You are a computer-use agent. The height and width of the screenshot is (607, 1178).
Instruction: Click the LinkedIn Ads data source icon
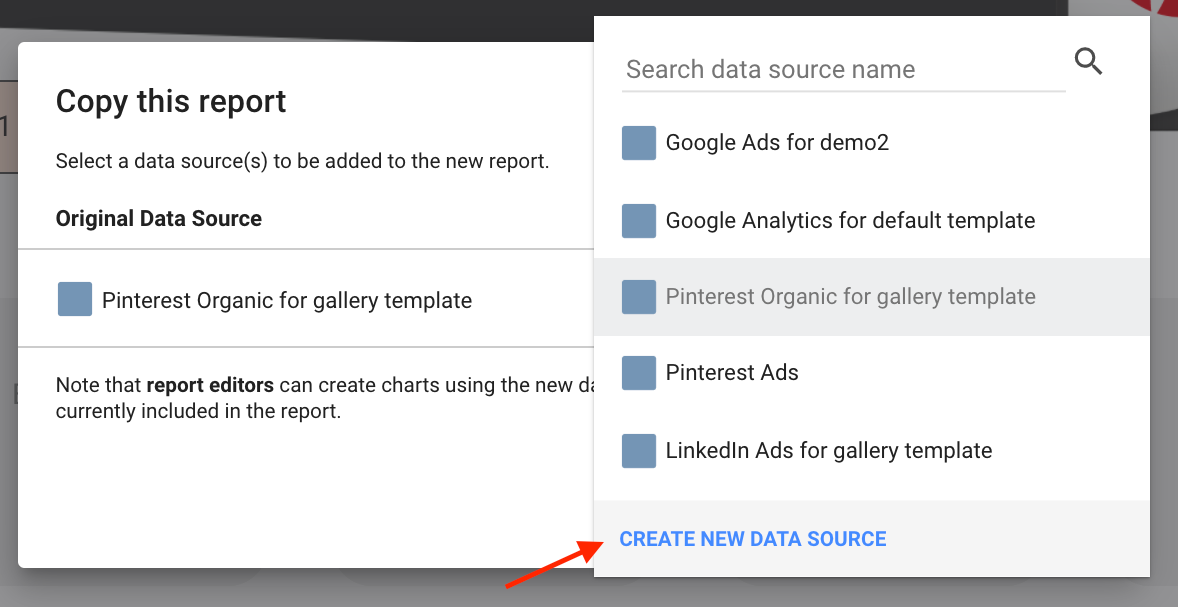[639, 450]
